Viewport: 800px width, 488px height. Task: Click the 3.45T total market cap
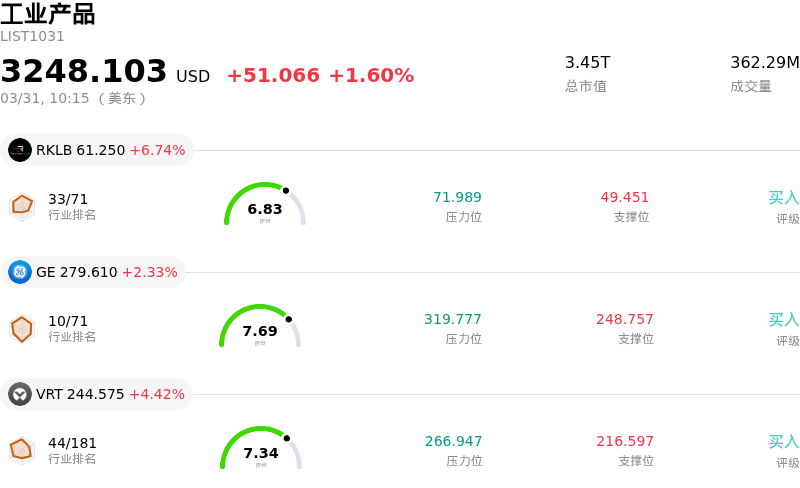587,63
